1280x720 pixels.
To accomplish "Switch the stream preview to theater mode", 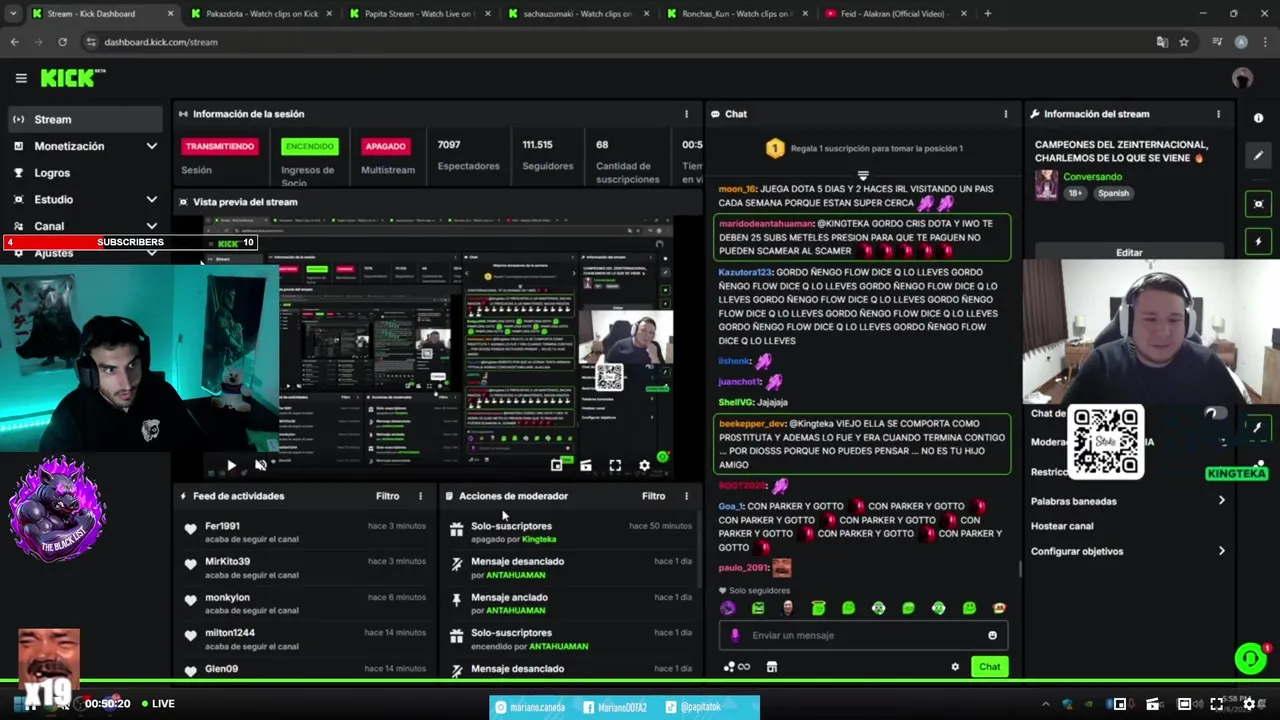I will point(586,465).
